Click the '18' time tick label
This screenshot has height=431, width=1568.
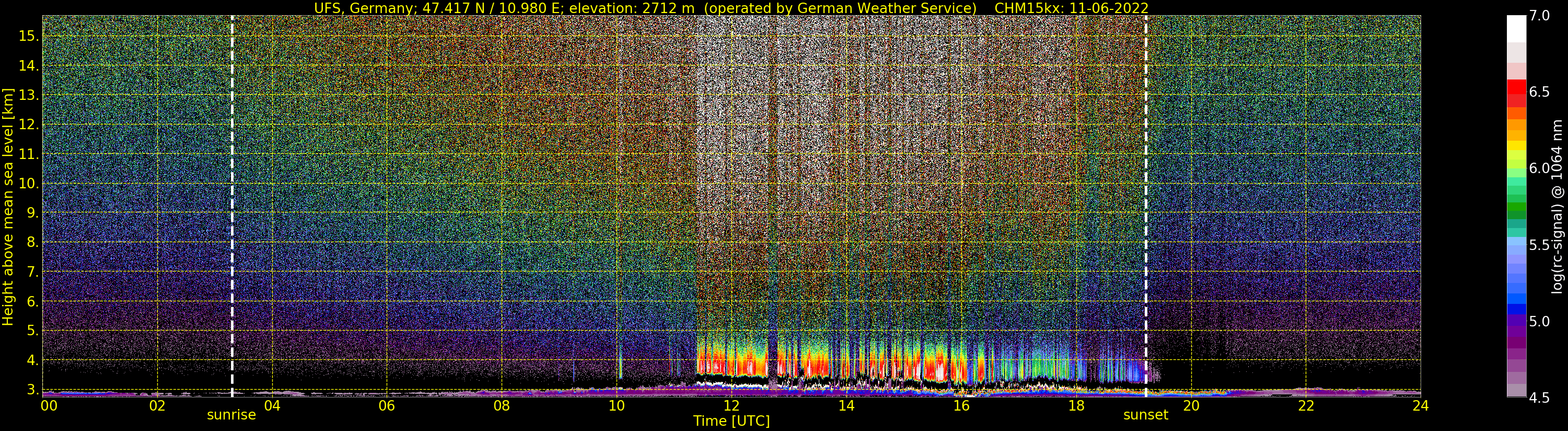point(1076,405)
